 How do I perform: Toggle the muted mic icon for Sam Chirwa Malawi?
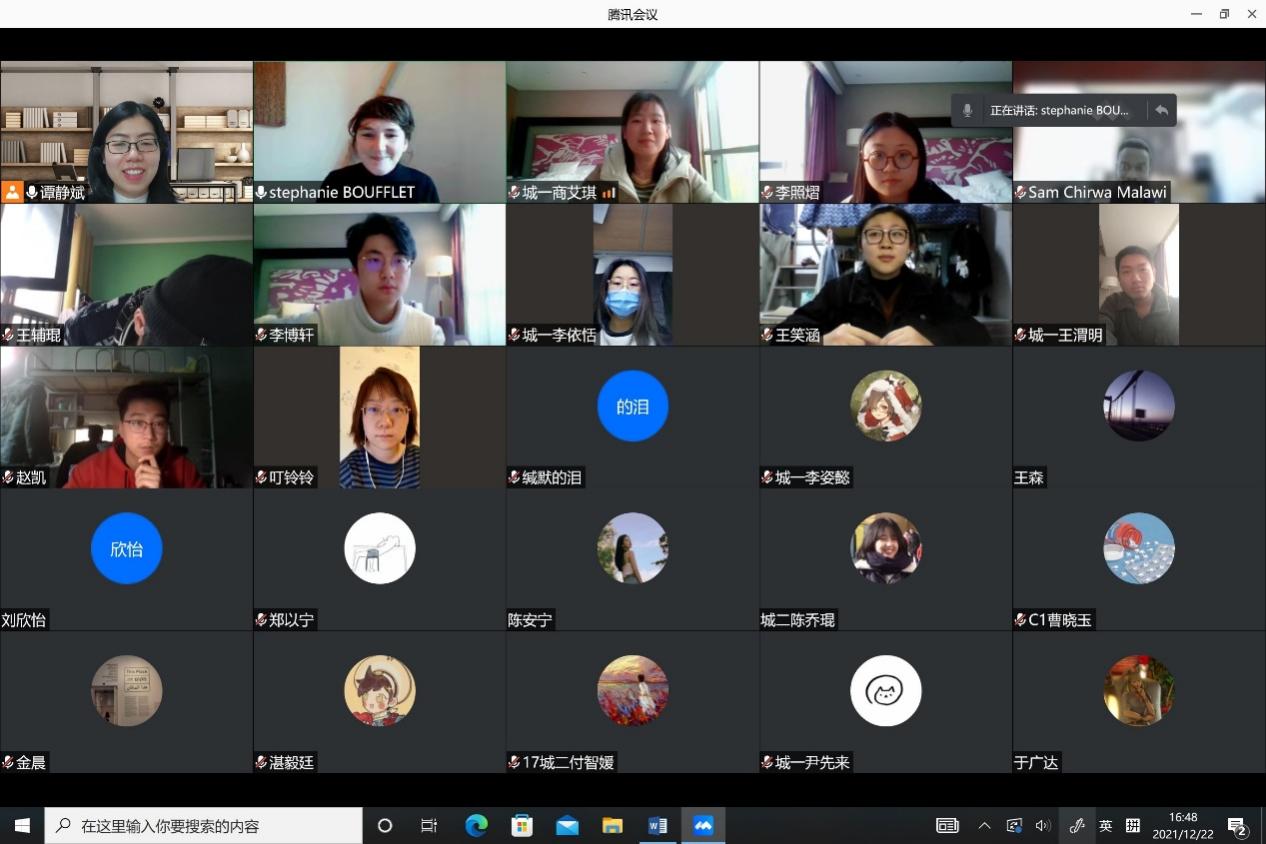tap(1020, 192)
